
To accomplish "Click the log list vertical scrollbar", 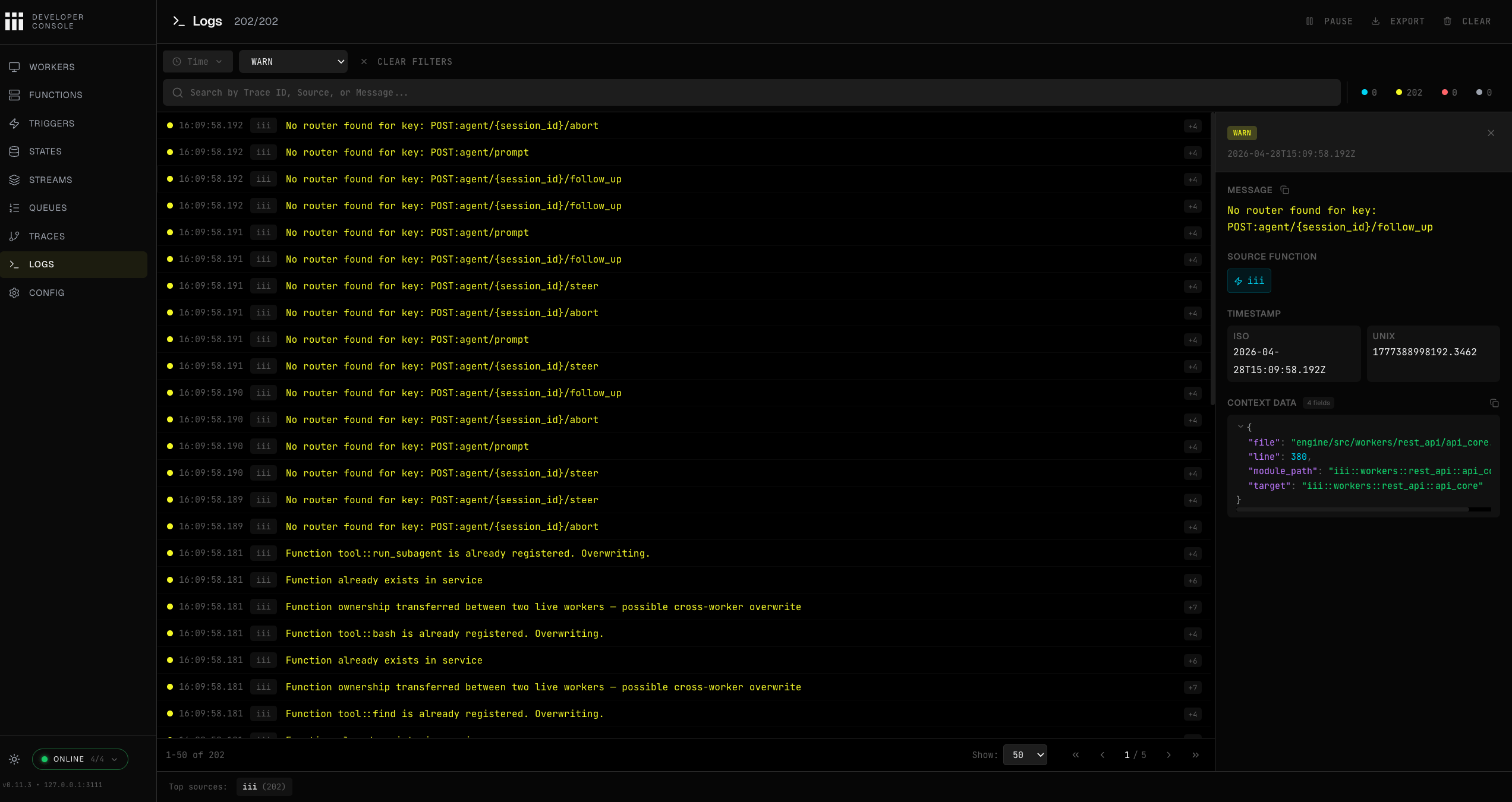I will point(1212,259).
